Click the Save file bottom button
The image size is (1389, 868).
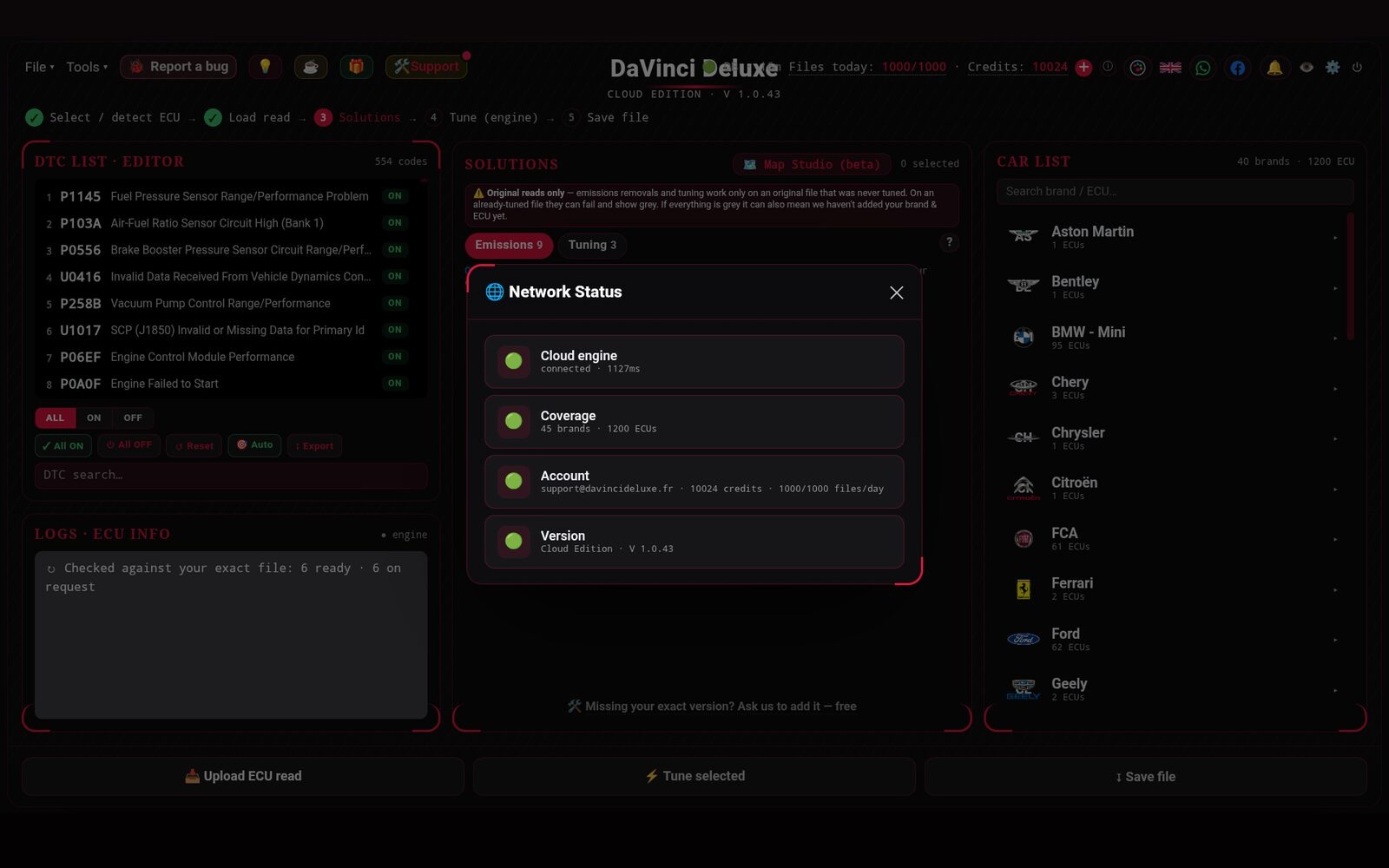click(1146, 776)
